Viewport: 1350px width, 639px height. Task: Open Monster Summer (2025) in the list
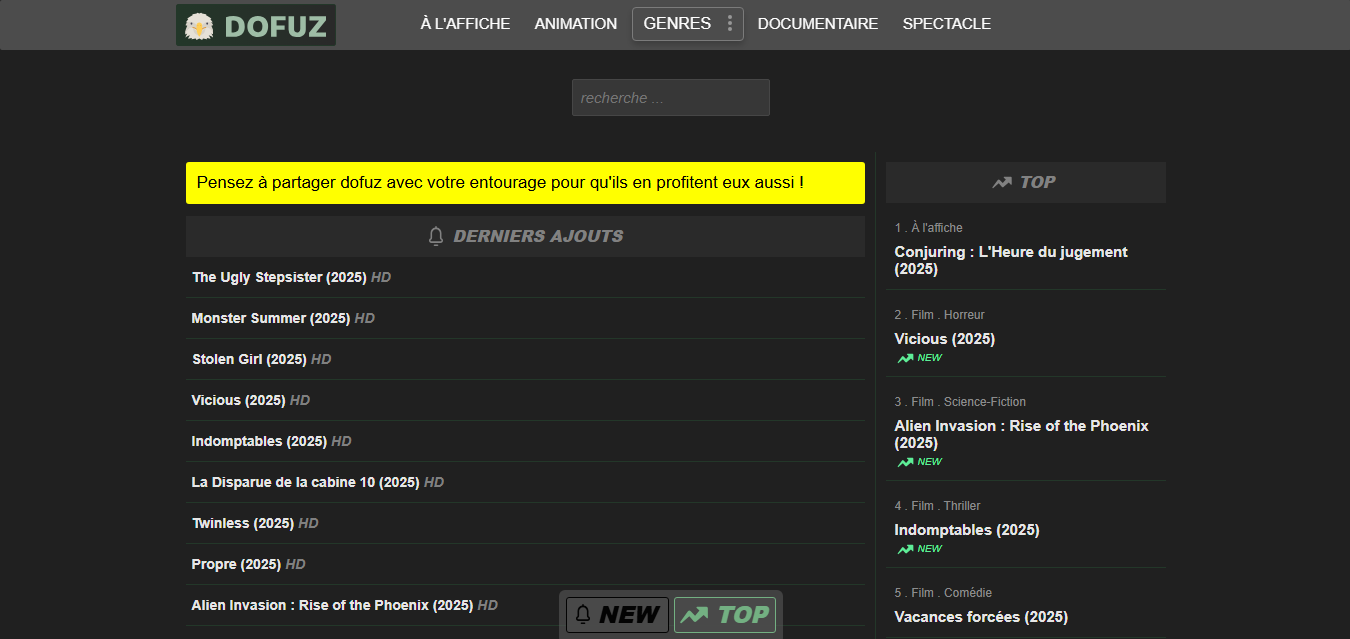point(270,318)
